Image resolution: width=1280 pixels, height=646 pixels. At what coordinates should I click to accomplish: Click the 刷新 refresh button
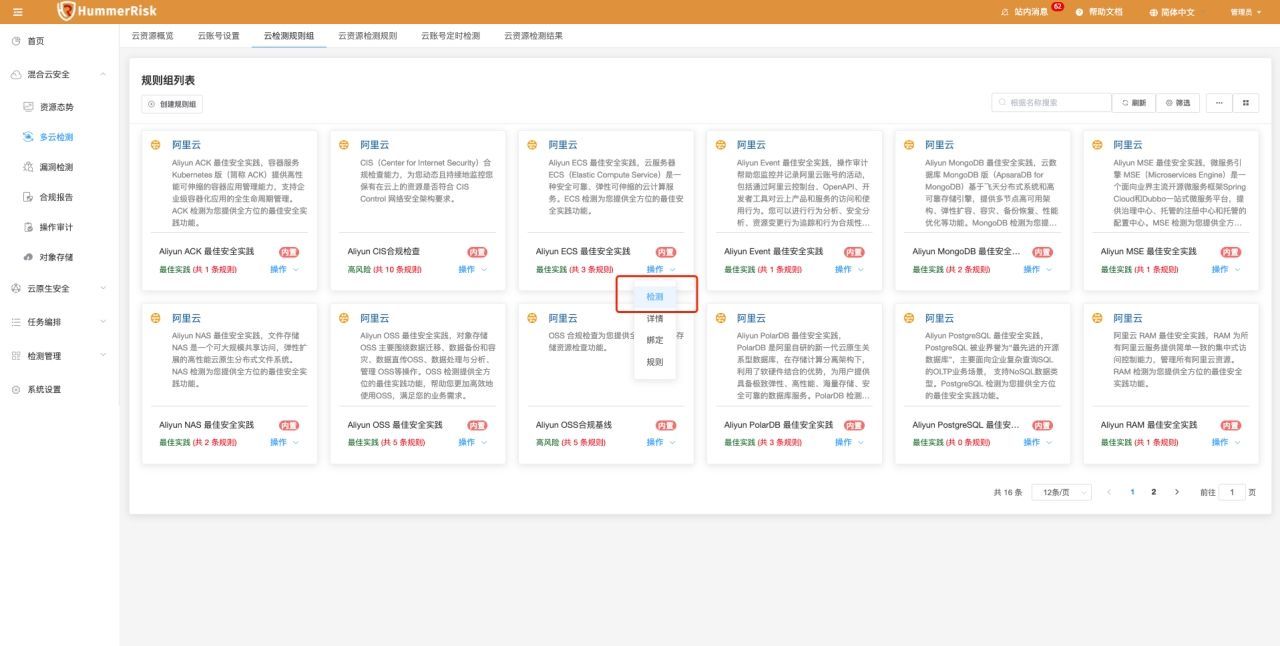pos(1134,102)
